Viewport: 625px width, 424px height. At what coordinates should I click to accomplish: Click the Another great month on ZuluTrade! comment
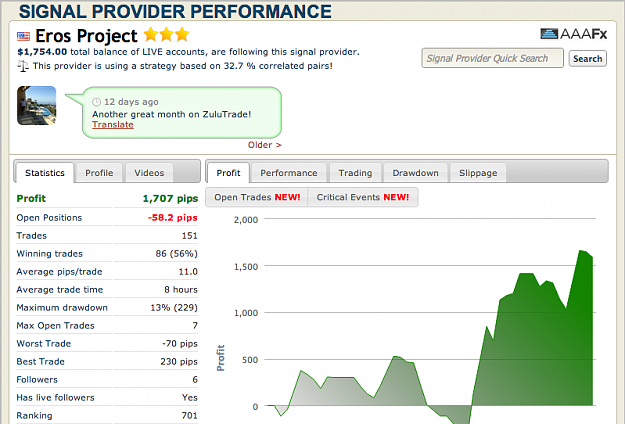[x=171, y=114]
